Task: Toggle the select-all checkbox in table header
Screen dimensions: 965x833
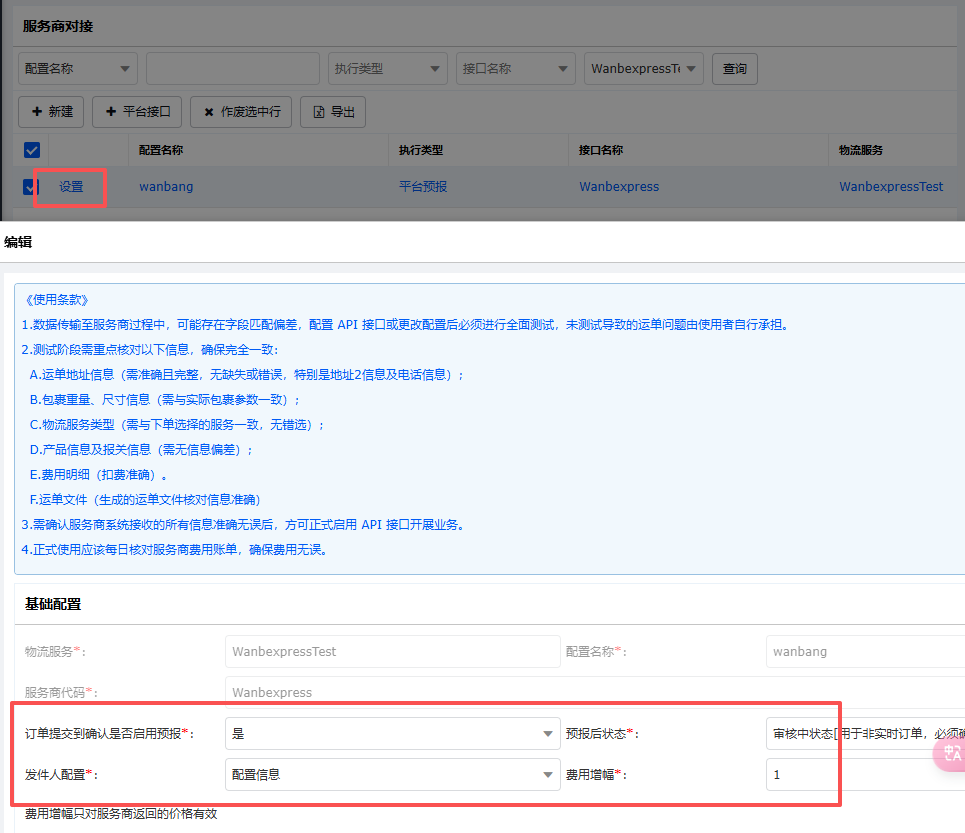Action: (32, 150)
